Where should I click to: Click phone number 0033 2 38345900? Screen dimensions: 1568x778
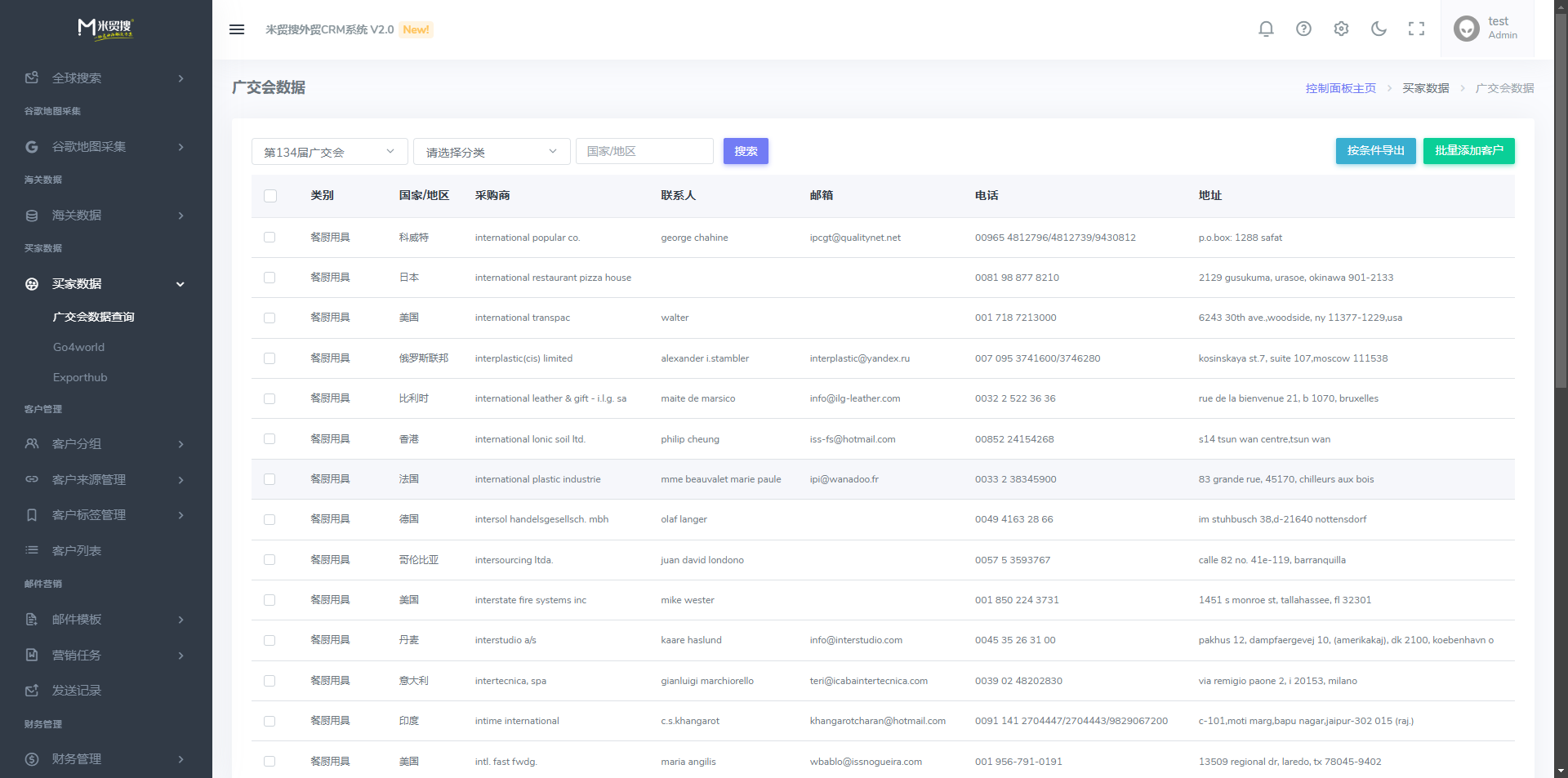[x=1015, y=479]
